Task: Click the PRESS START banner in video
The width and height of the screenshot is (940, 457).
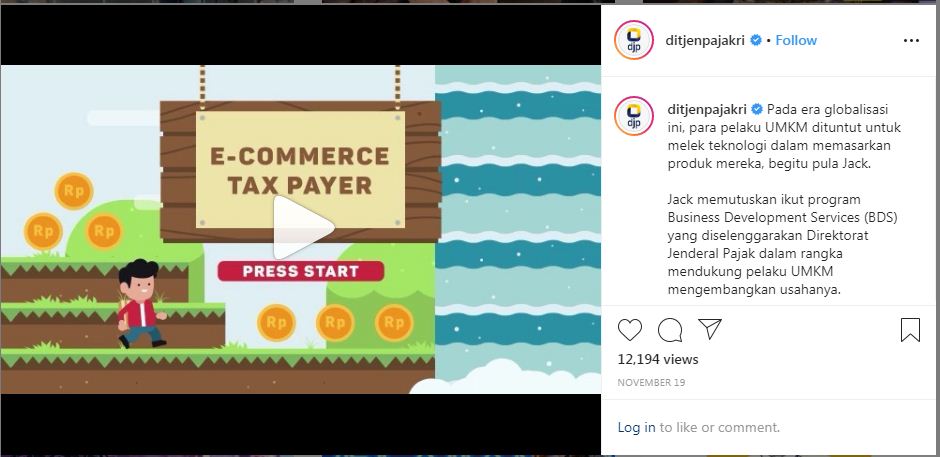Action: click(300, 271)
